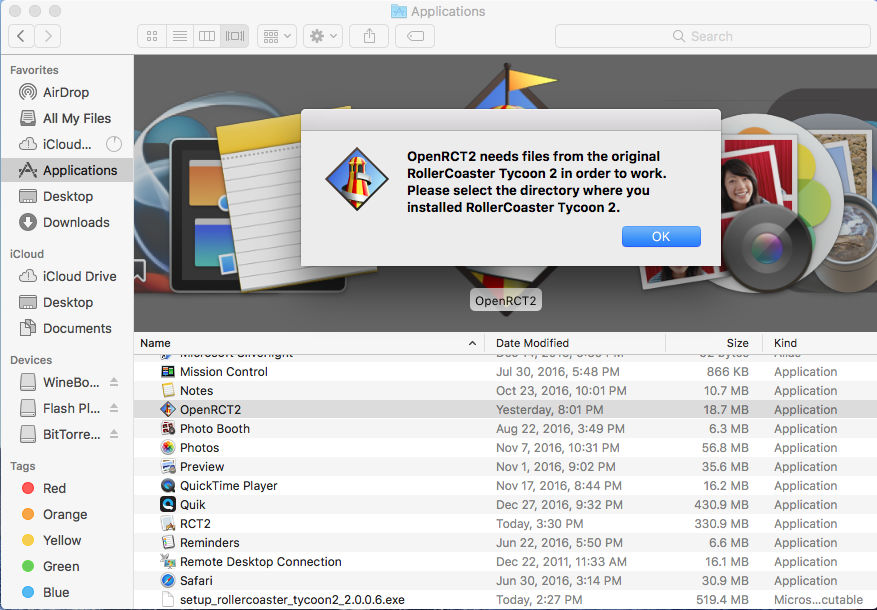The image size is (877, 610).
Task: Select Applications in the sidebar
Action: 67,170
